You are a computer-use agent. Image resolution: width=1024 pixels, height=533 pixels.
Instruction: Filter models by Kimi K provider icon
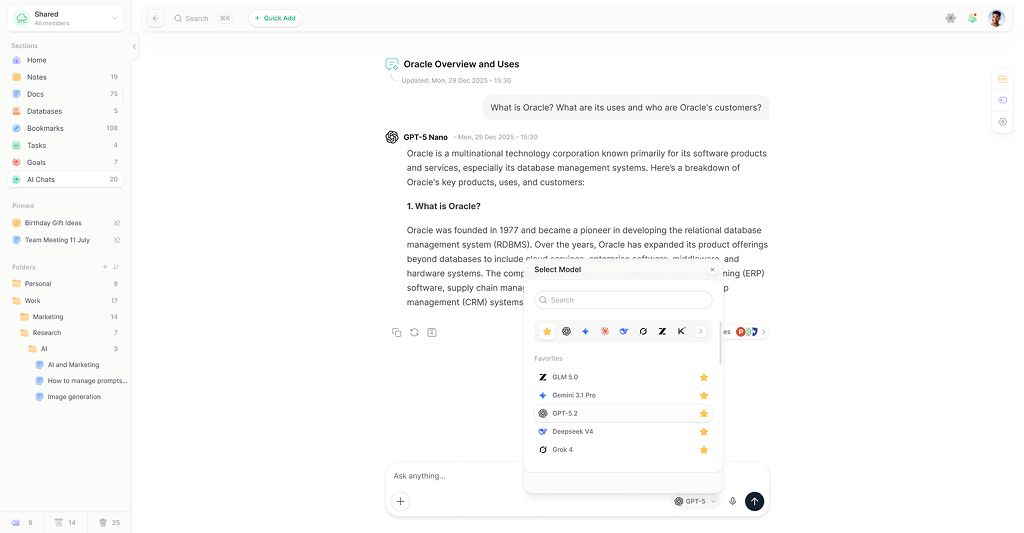681,332
